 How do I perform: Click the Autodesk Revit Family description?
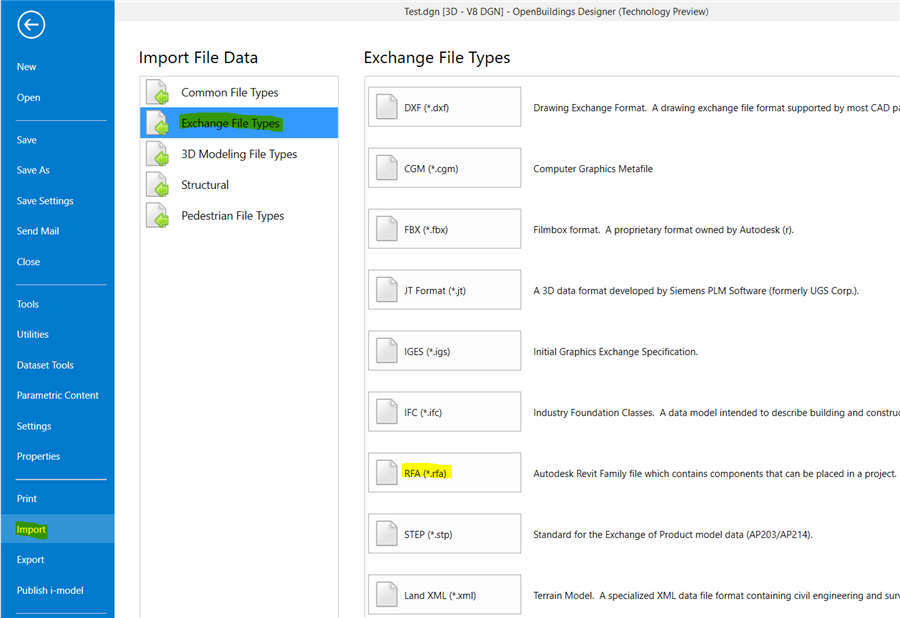[715, 473]
